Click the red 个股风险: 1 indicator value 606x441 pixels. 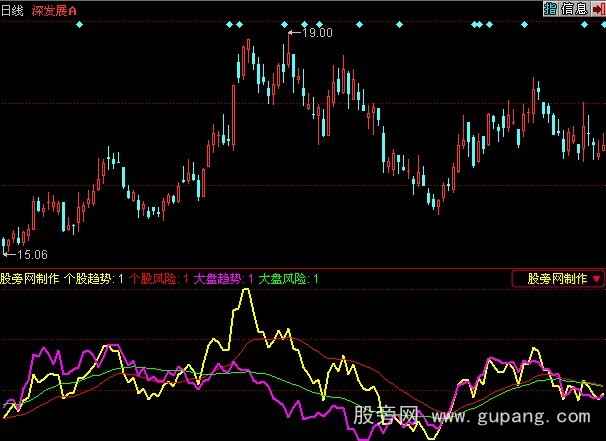(159, 279)
